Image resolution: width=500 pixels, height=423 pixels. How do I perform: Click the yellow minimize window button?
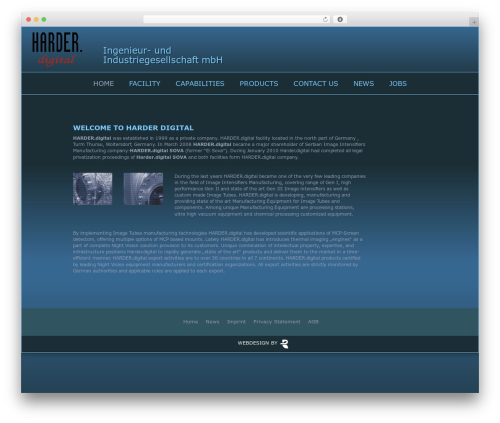pyautogui.click(x=36, y=20)
